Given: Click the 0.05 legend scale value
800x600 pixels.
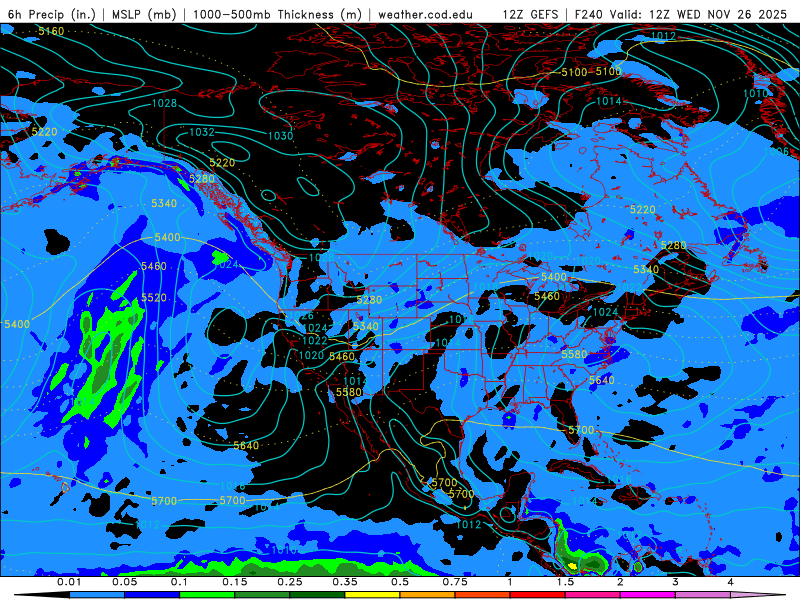Looking at the screenshot, I should point(124,582).
